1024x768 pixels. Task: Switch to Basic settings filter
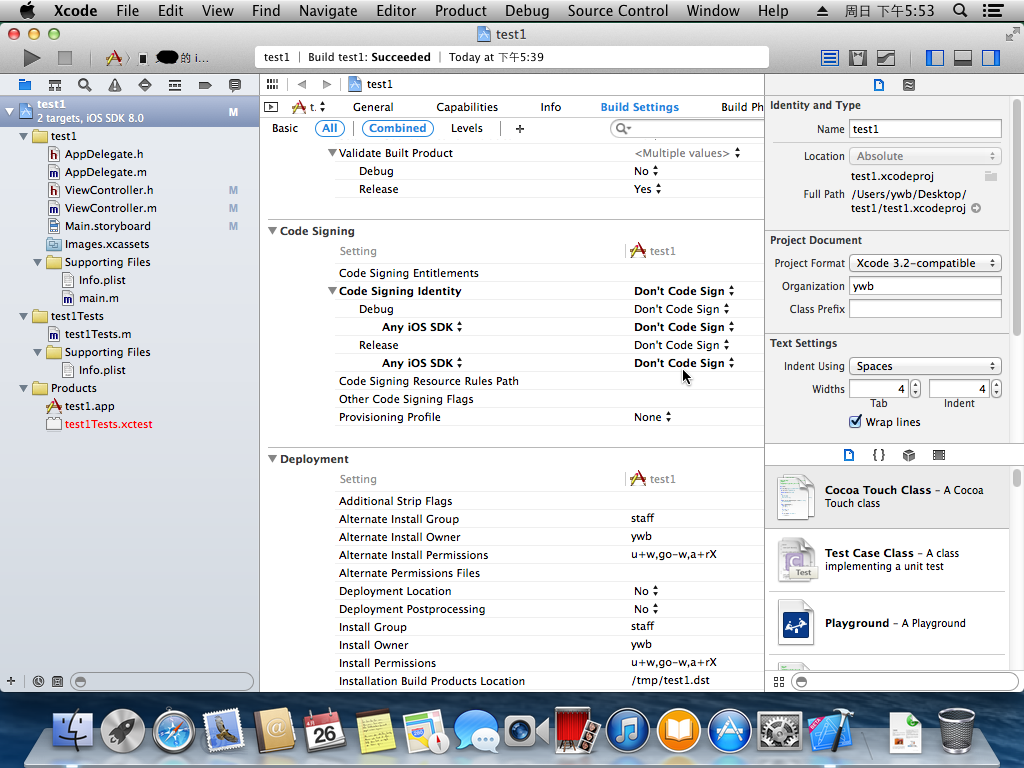[x=285, y=129]
